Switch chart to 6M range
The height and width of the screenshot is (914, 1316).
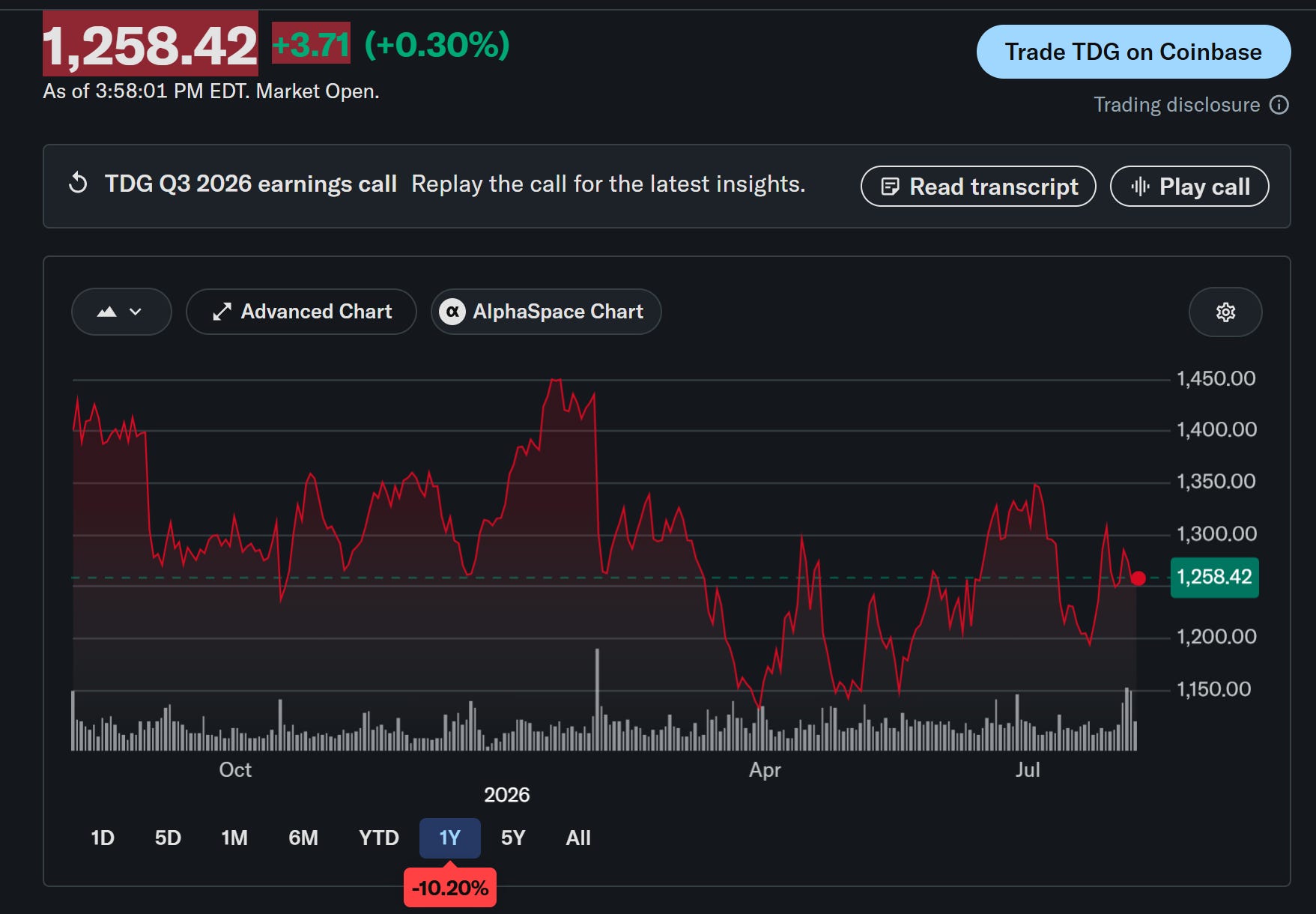303,838
